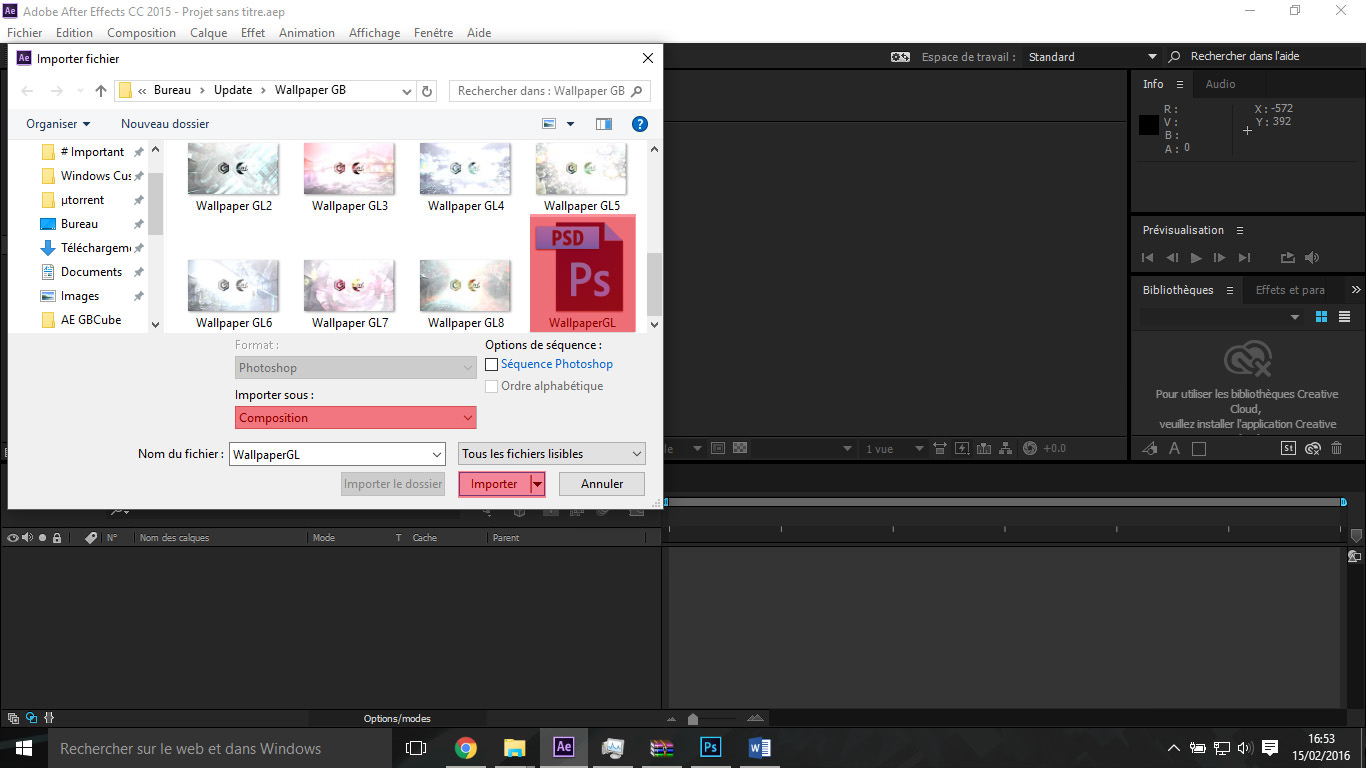1366x768 pixels.
Task: Open the Importer sous dropdown
Action: (356, 418)
